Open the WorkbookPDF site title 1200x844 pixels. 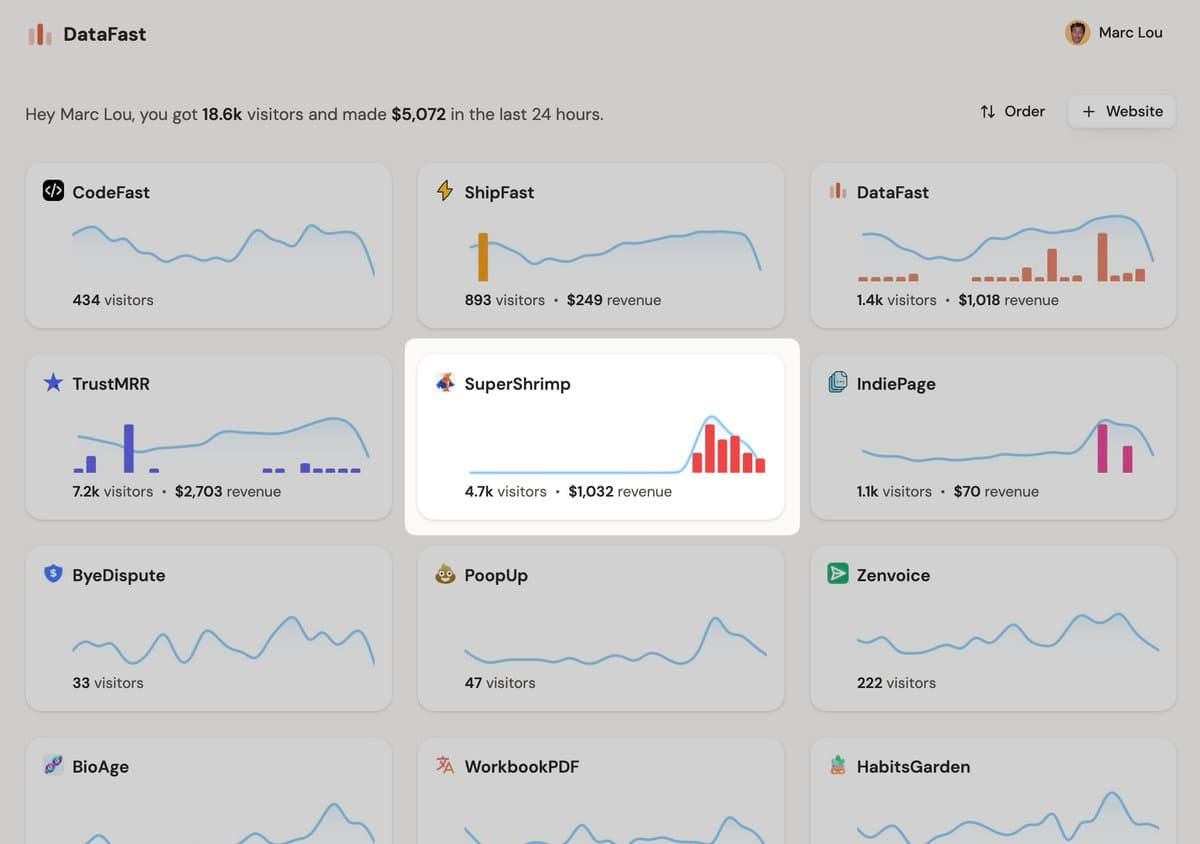[522, 767]
